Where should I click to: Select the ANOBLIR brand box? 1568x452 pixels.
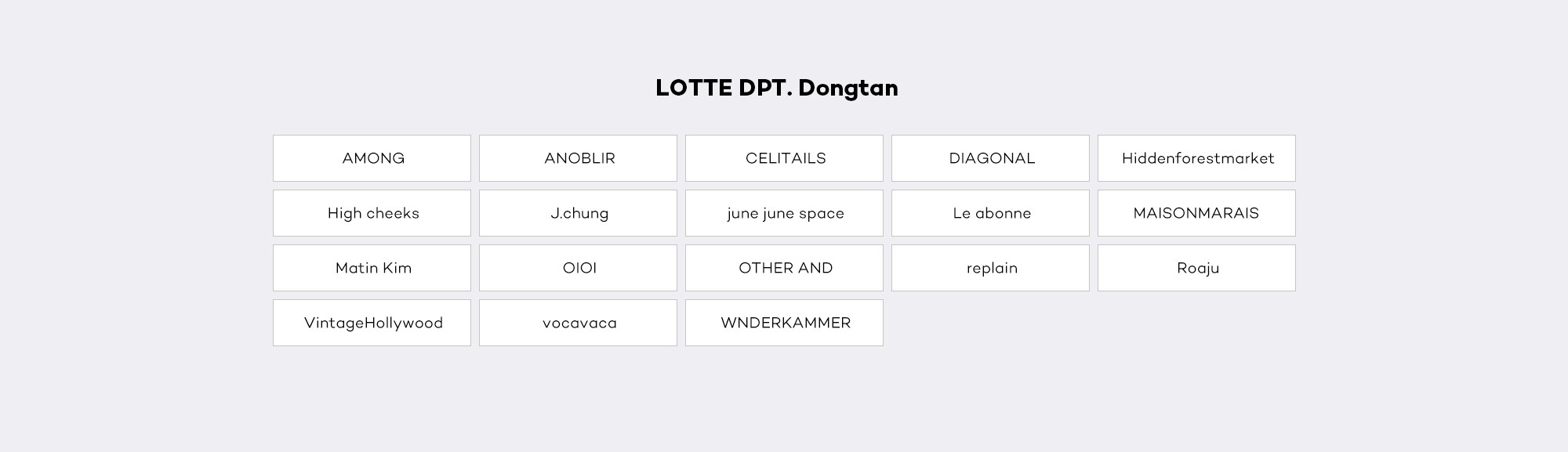578,158
